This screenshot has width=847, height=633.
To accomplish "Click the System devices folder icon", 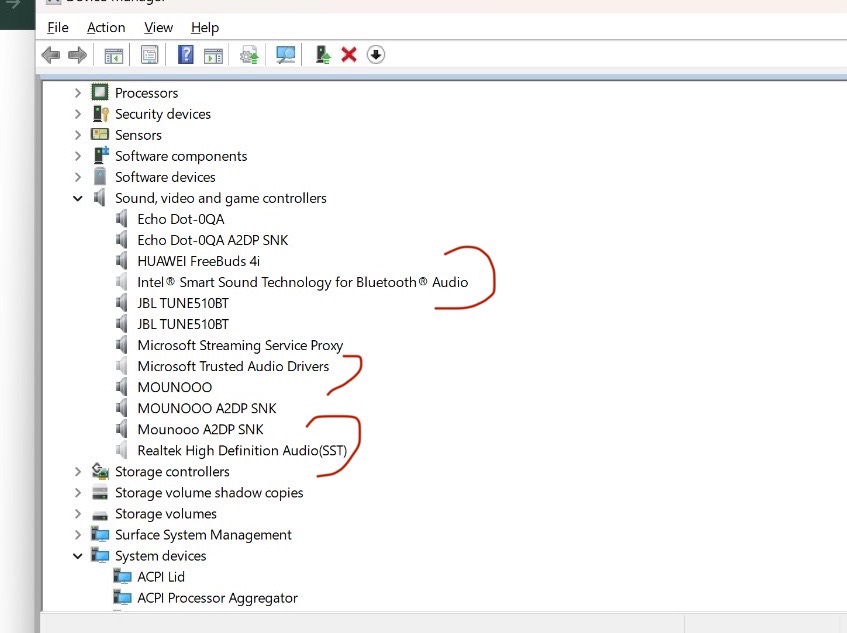I will pyautogui.click(x=100, y=555).
